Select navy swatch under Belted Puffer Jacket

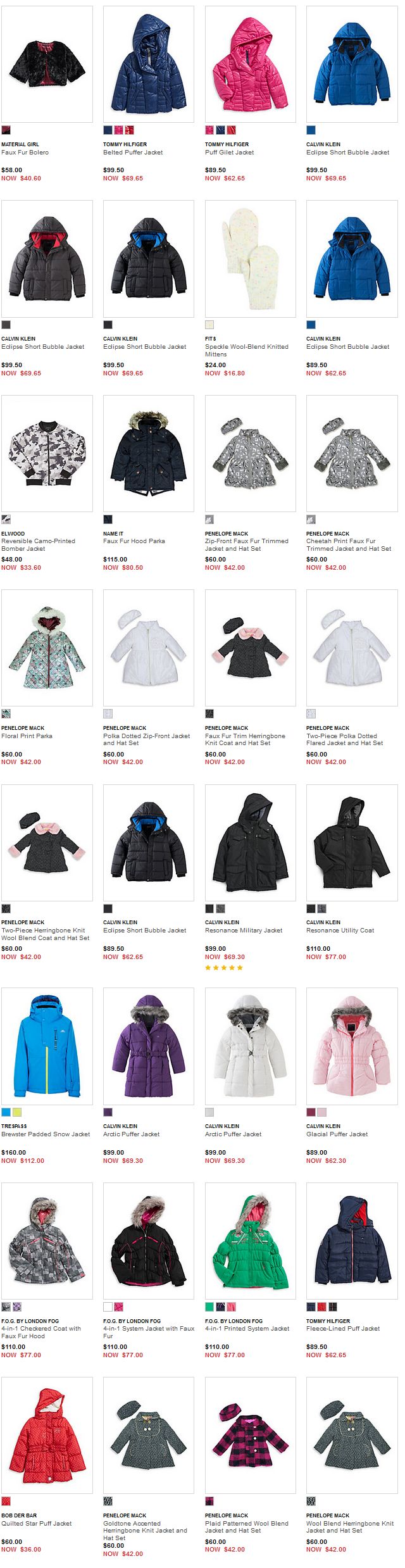[x=108, y=130]
